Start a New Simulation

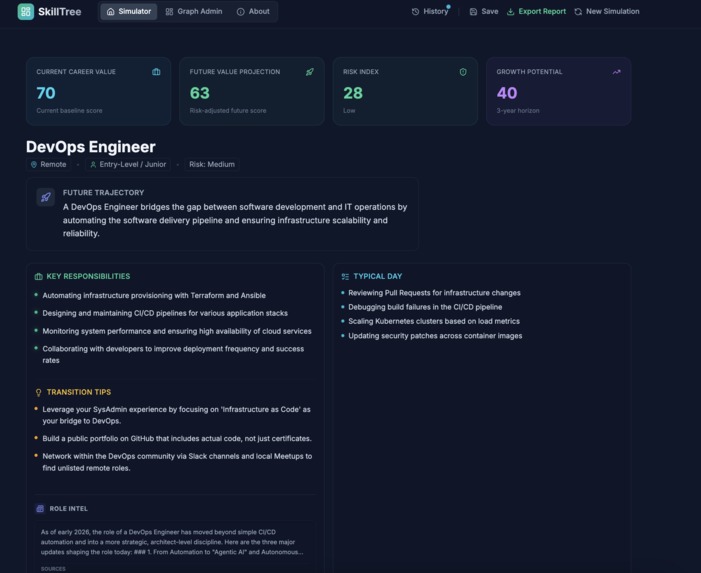point(607,12)
